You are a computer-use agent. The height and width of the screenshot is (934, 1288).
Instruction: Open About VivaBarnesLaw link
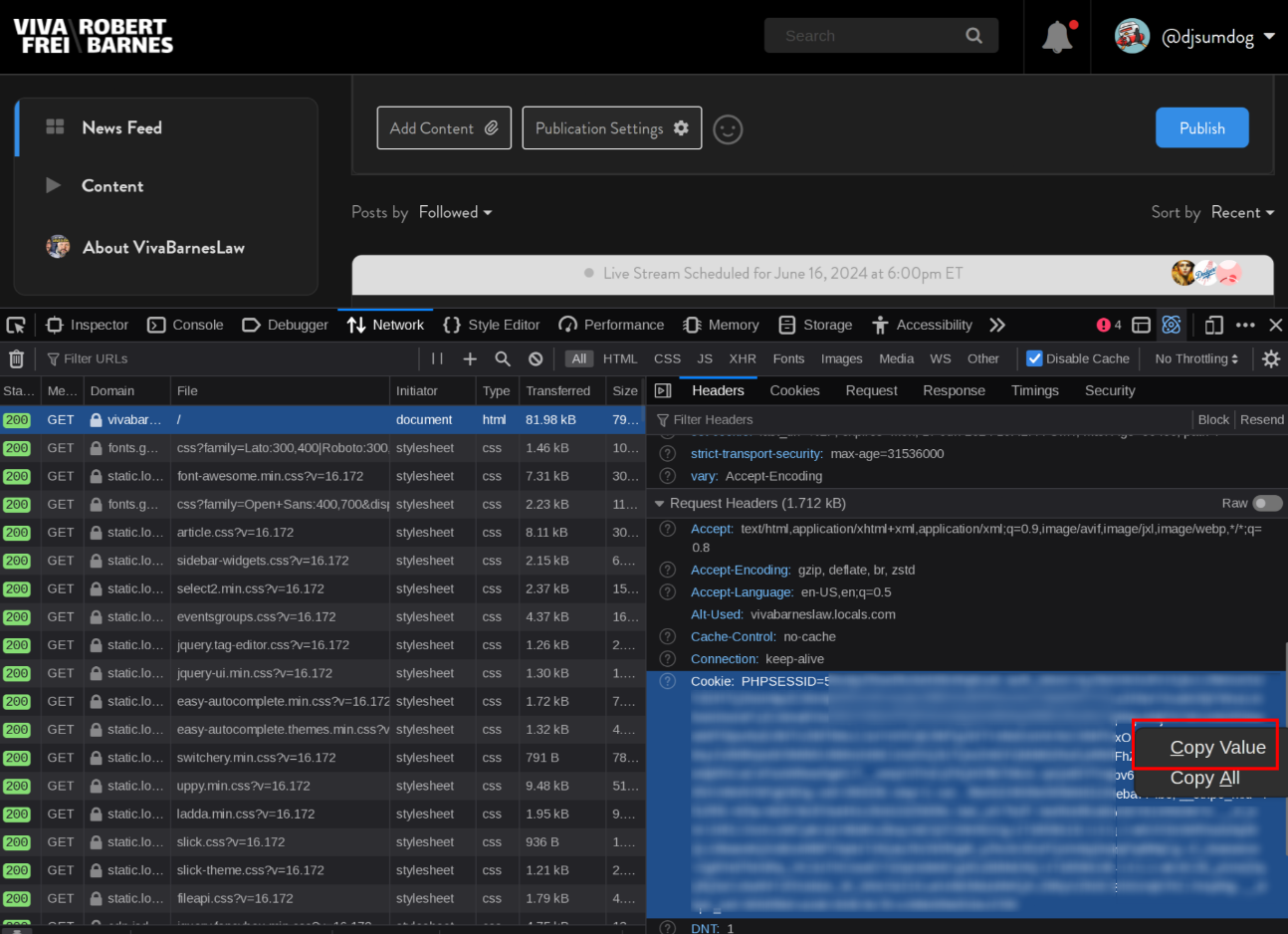(163, 247)
